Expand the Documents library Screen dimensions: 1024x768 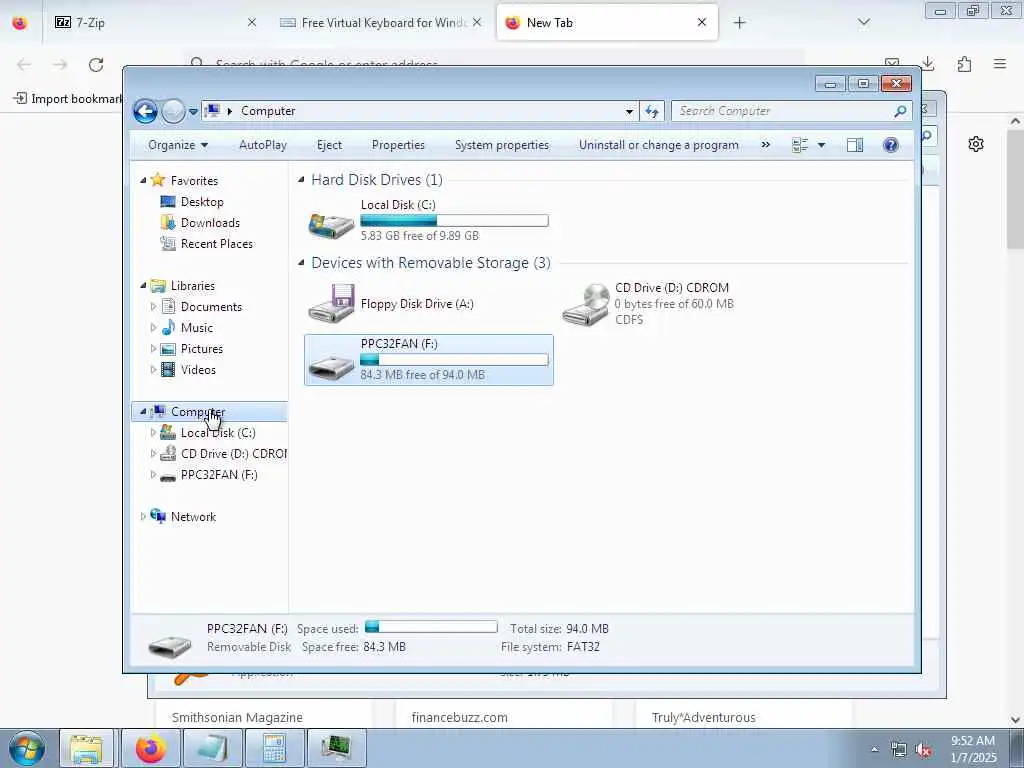click(x=153, y=306)
